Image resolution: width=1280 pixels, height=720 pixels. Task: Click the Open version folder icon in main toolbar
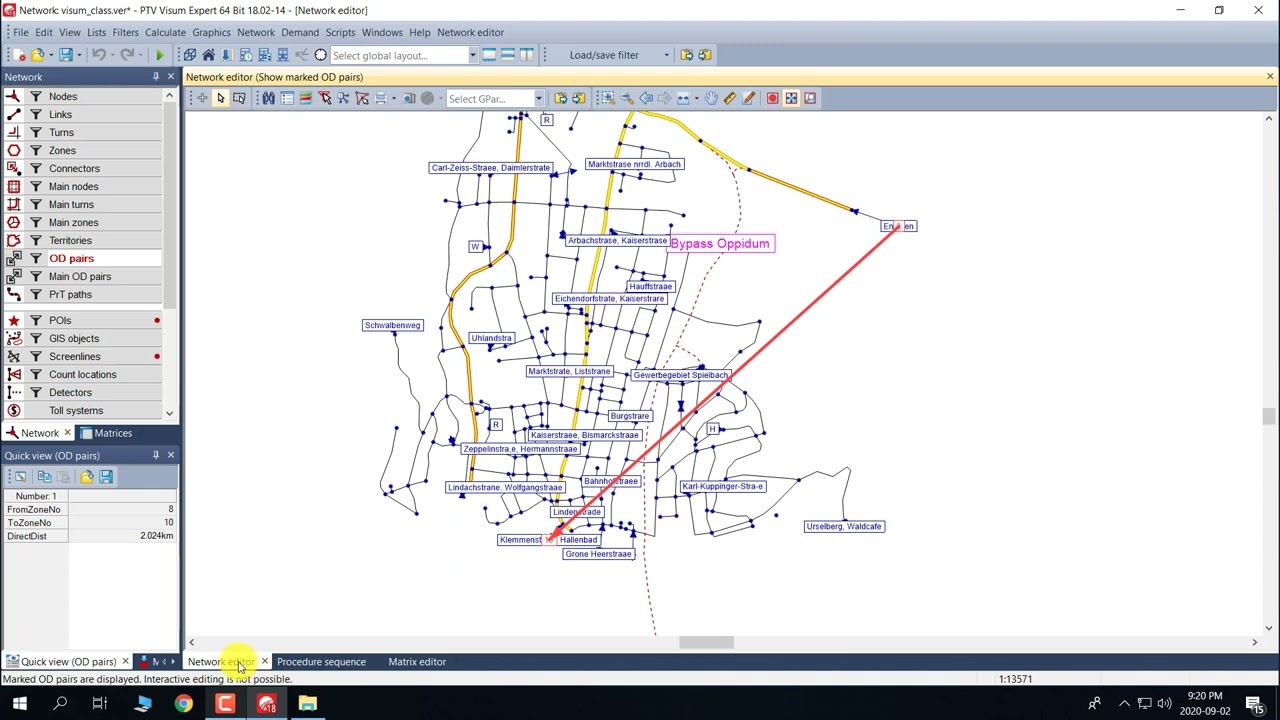pyautogui.click(x=37, y=55)
